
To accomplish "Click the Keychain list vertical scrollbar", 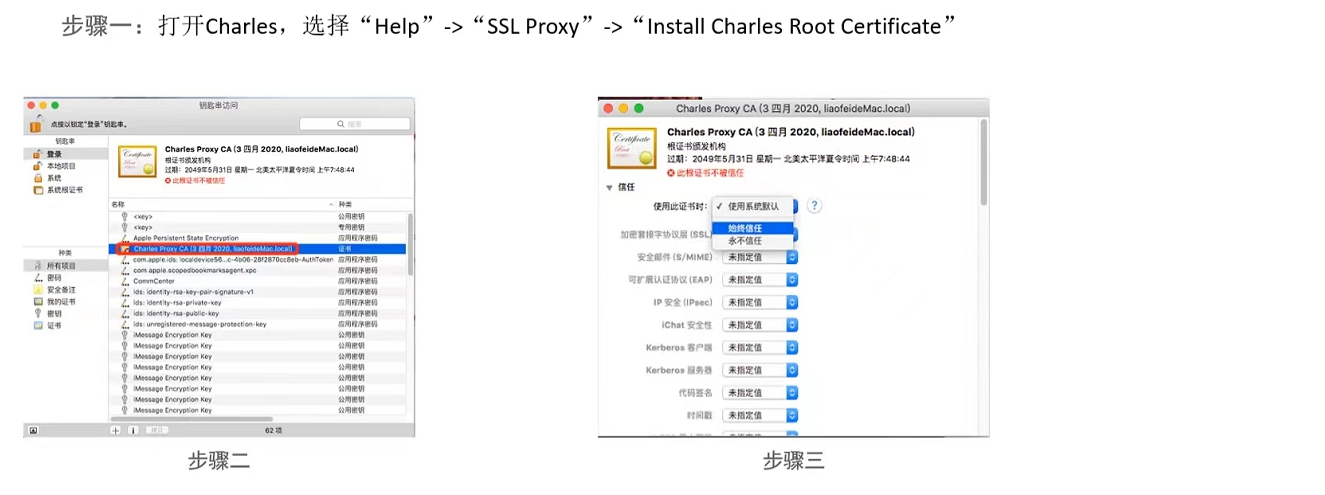I will [x=409, y=243].
